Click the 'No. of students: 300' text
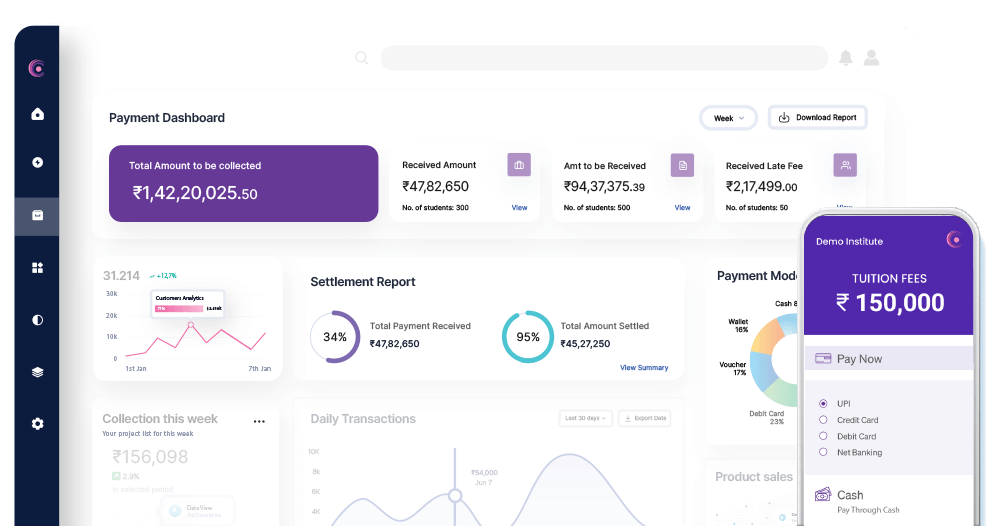Screen dimensions: 1000x526 pos(436,208)
